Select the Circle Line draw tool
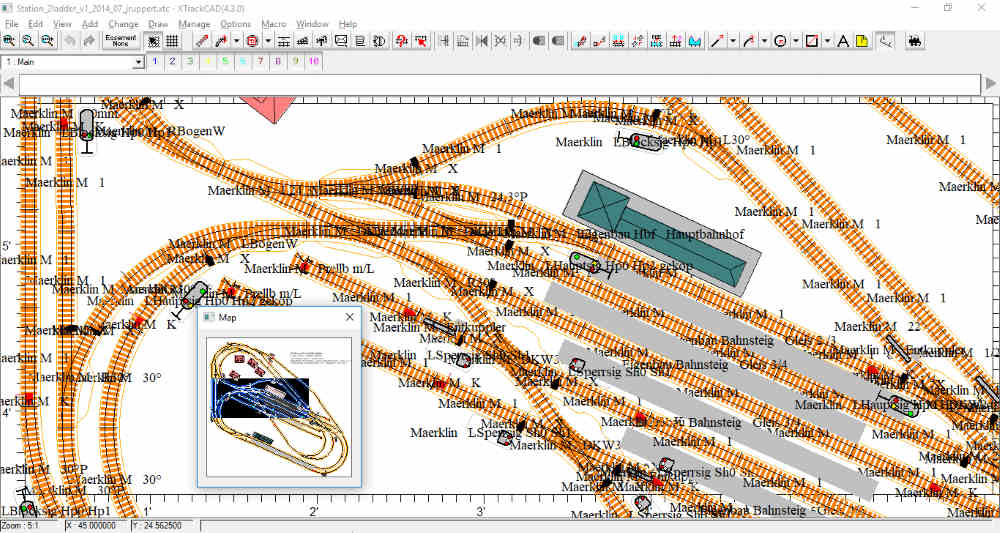This screenshot has width=1000, height=533. pos(780,41)
